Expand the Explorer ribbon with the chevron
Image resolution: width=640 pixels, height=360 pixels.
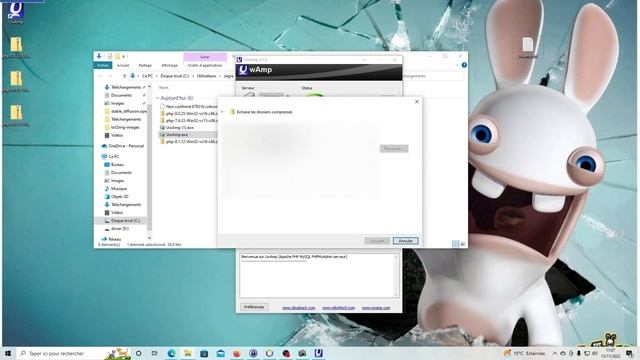click(457, 65)
